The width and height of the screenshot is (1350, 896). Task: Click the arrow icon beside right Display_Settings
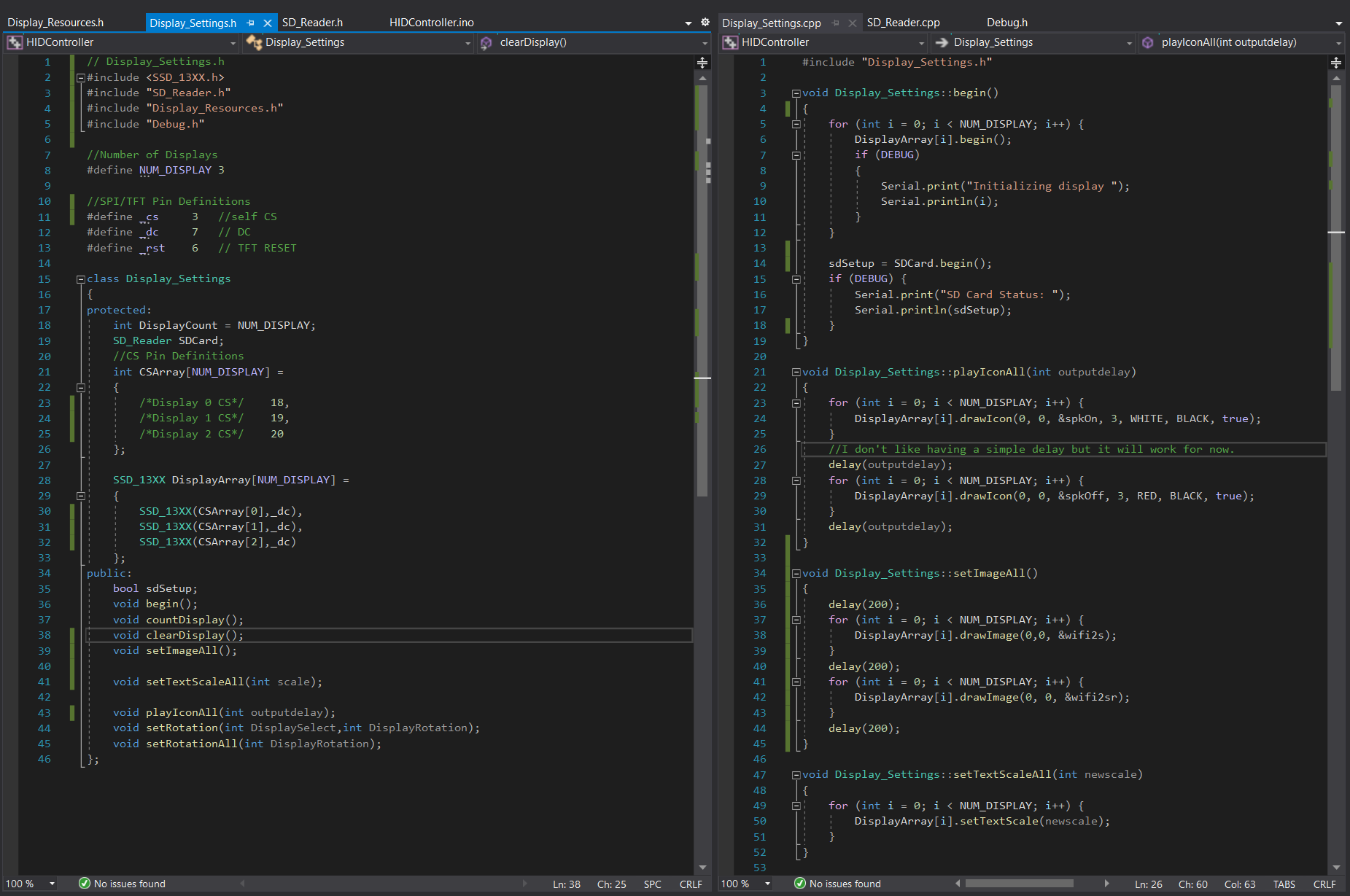pyautogui.click(x=942, y=42)
